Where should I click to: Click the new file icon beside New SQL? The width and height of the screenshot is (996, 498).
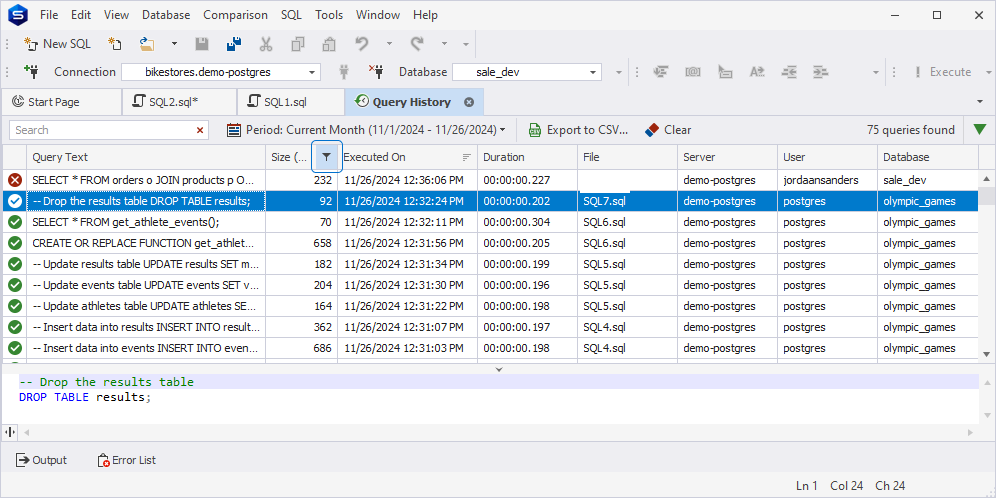114,44
